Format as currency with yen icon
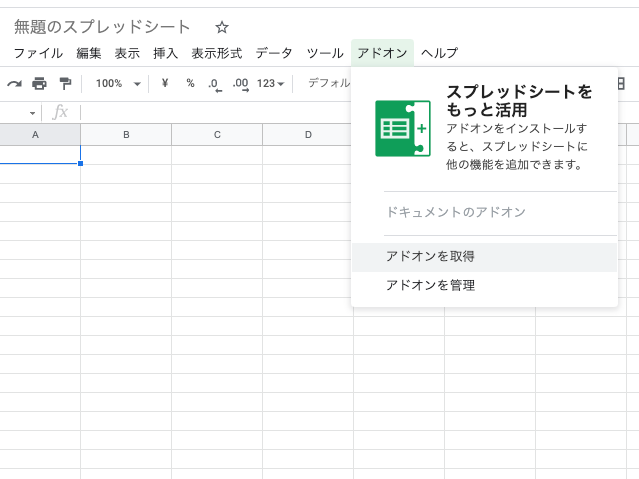This screenshot has width=639, height=479. (x=165, y=83)
